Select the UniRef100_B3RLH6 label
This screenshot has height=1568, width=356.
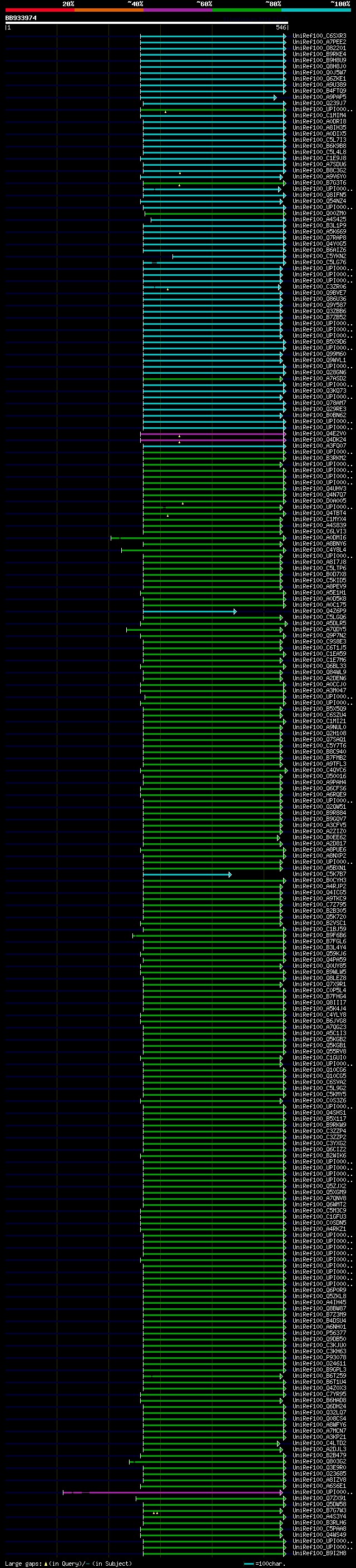pyautogui.click(x=319, y=1522)
